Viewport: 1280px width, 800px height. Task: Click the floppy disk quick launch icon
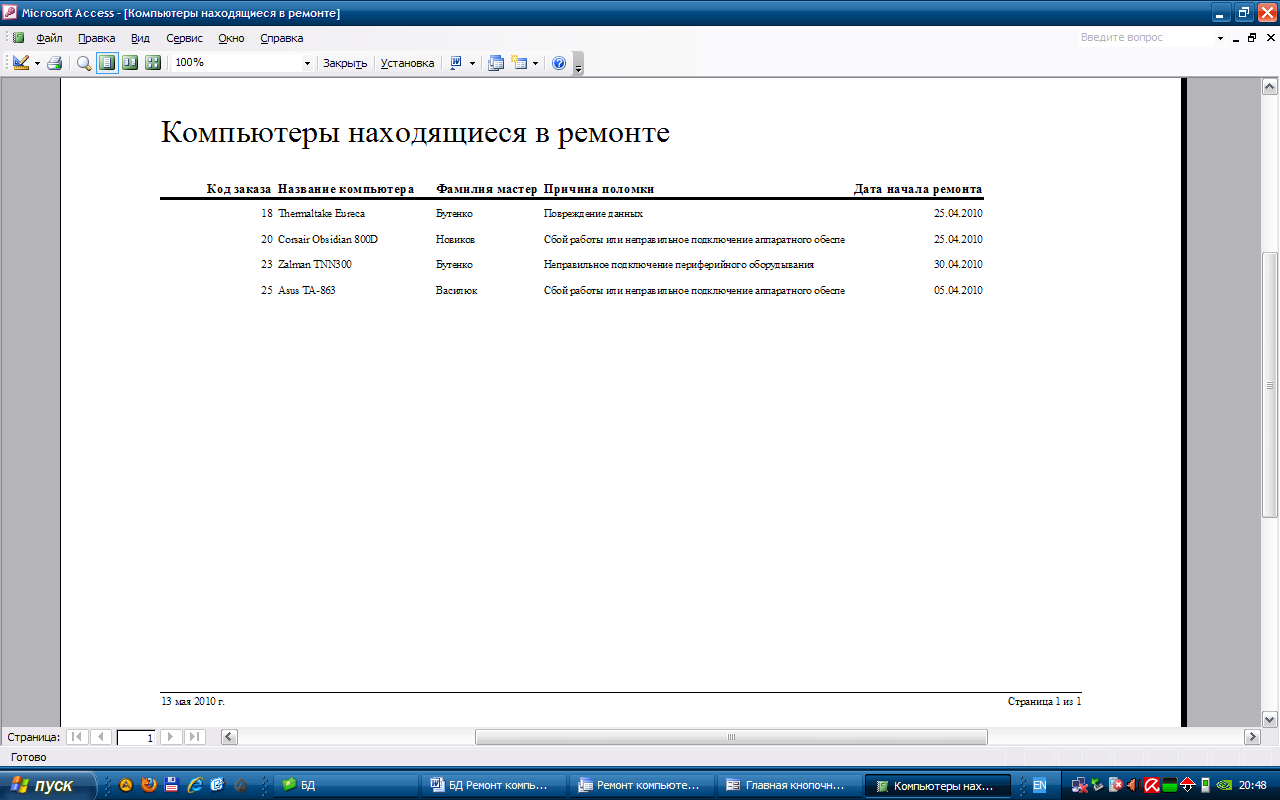[x=172, y=785]
